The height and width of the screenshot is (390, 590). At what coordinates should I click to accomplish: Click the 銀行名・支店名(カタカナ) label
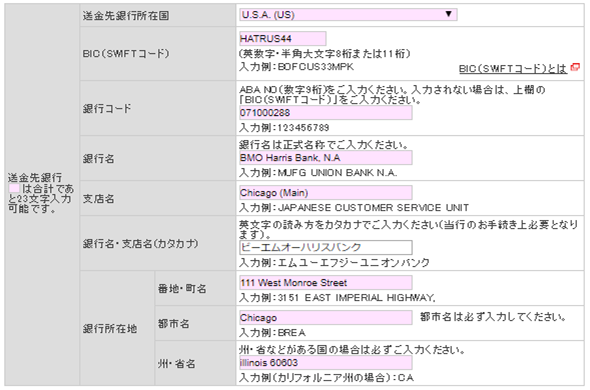140,243
